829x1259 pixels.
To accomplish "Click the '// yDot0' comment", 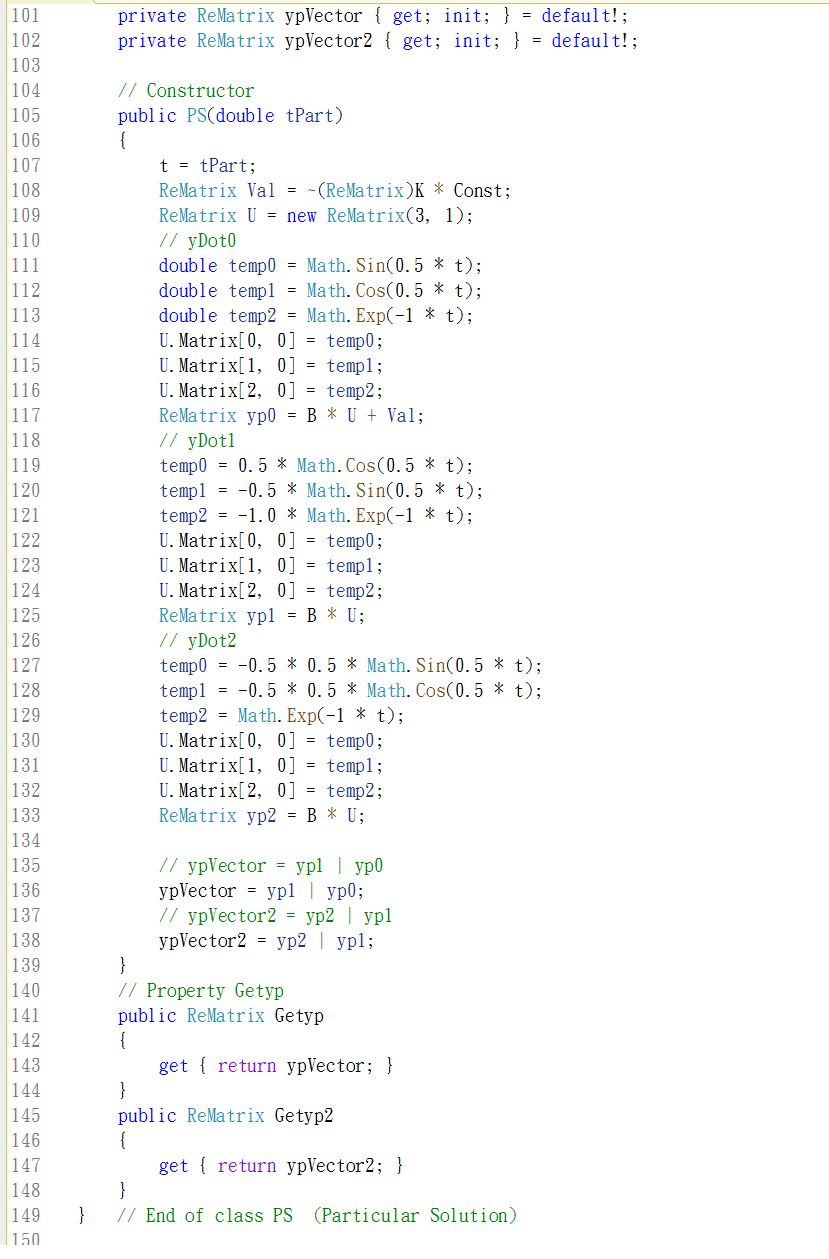I will (198, 241).
